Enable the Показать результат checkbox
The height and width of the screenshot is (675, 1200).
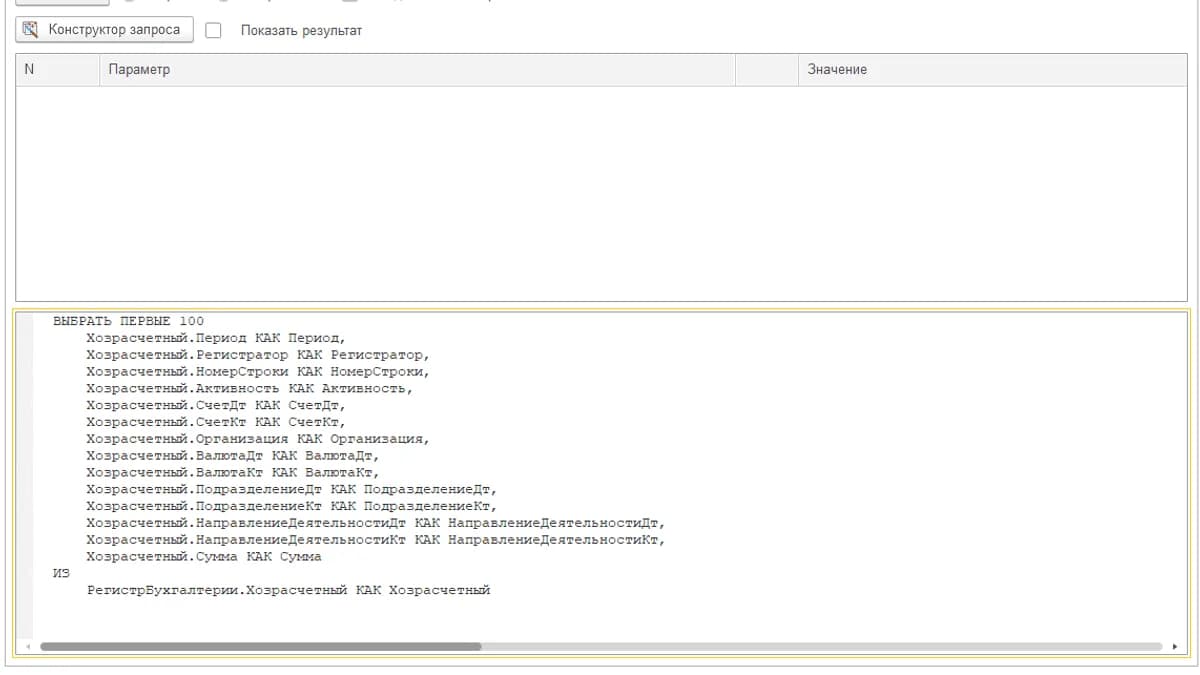(x=213, y=30)
